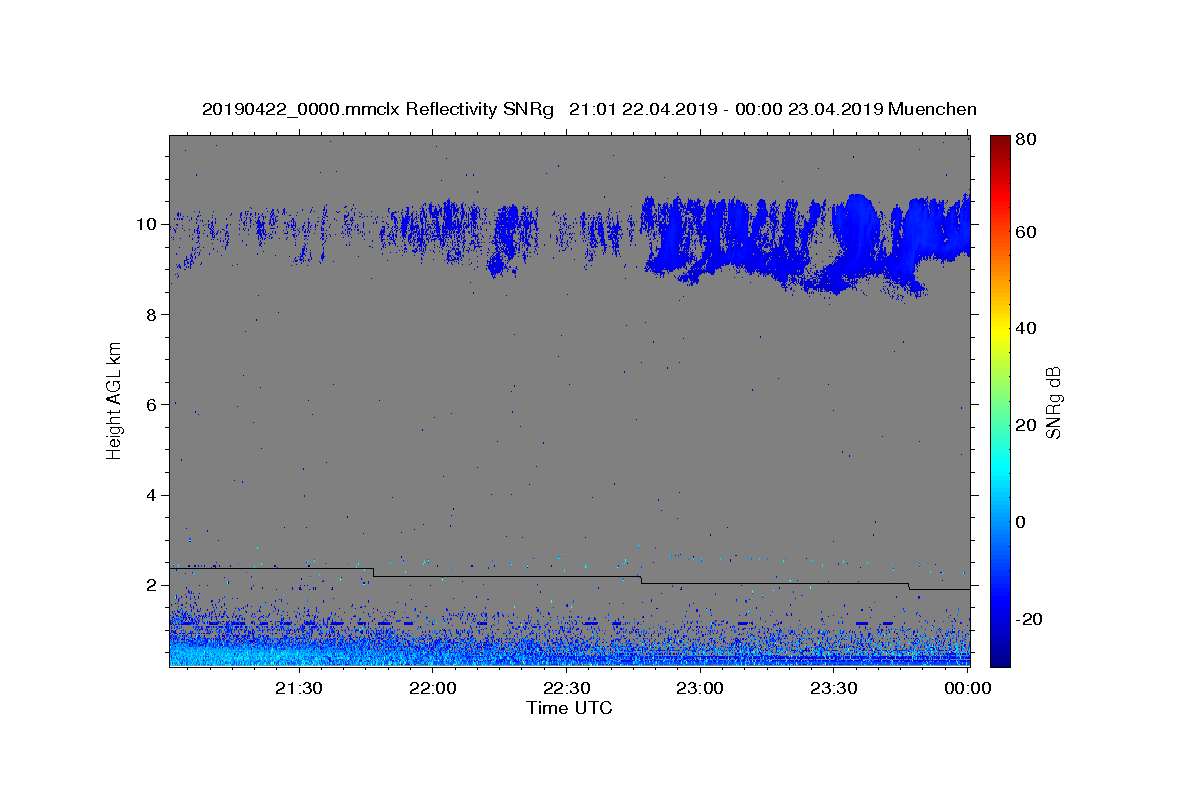Click the colorbar value 0

tap(1022, 522)
